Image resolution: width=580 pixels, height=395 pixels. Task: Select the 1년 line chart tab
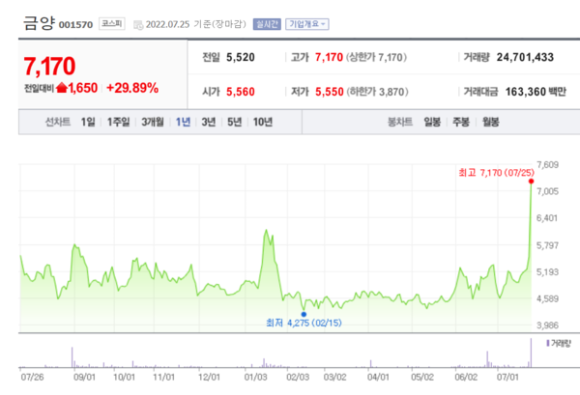point(183,122)
